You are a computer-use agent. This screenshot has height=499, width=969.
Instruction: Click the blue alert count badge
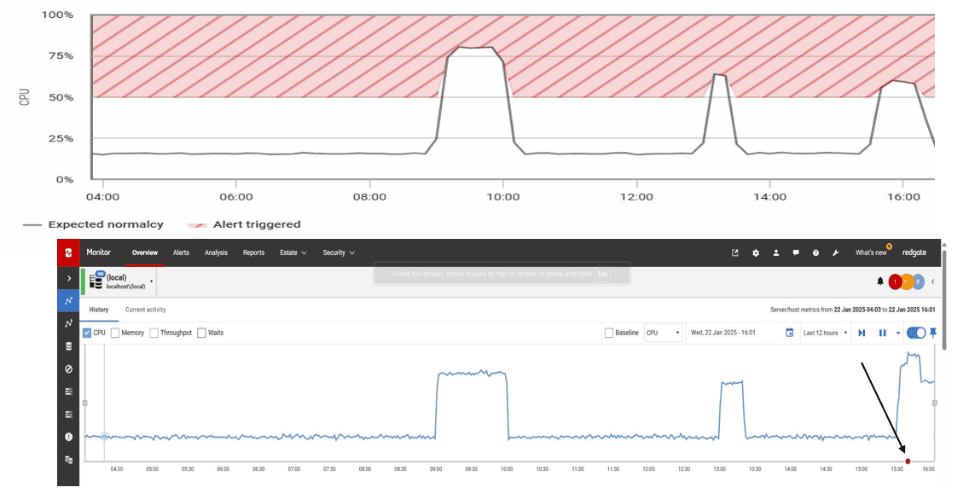(918, 282)
